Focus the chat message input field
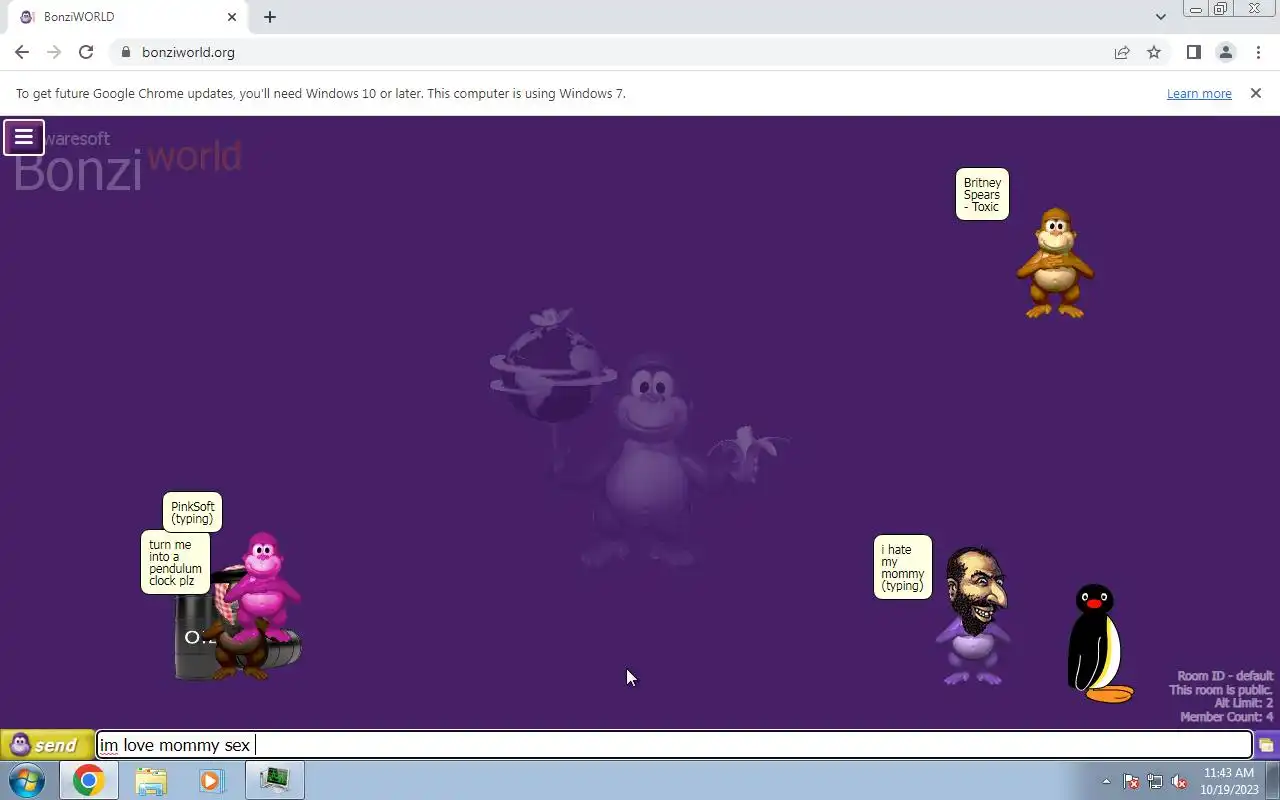Viewport: 1280px width, 800px height. [674, 745]
